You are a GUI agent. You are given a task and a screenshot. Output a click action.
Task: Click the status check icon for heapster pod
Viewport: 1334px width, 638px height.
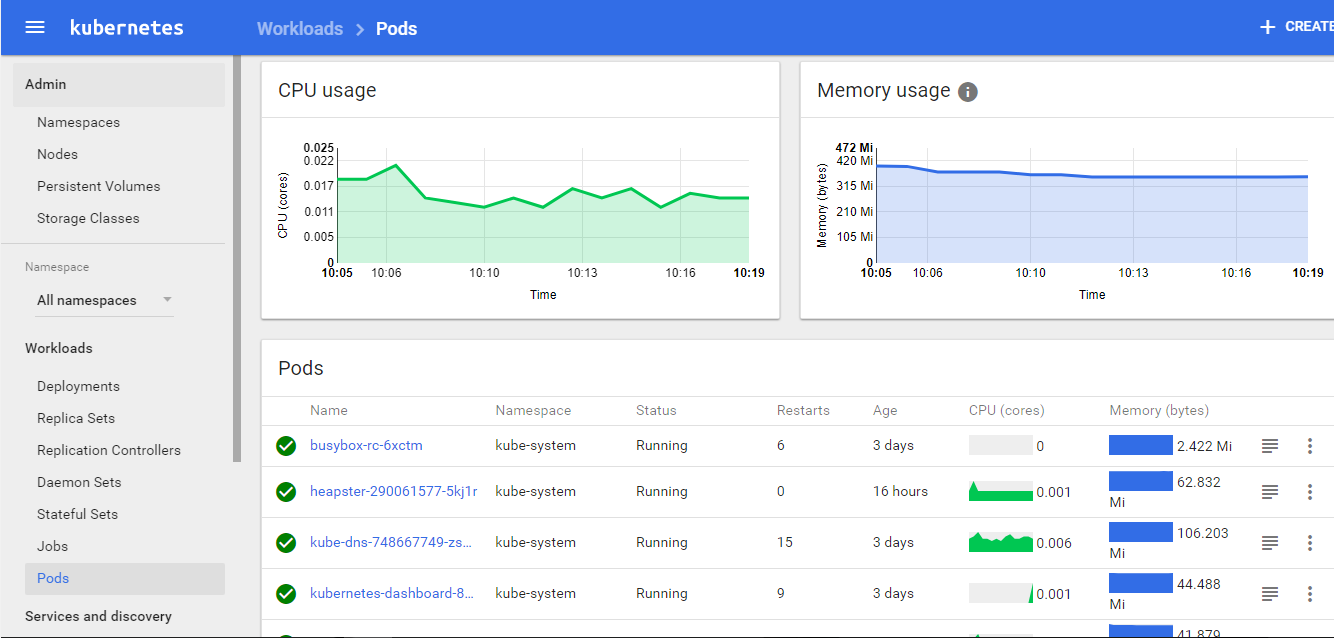[286, 492]
